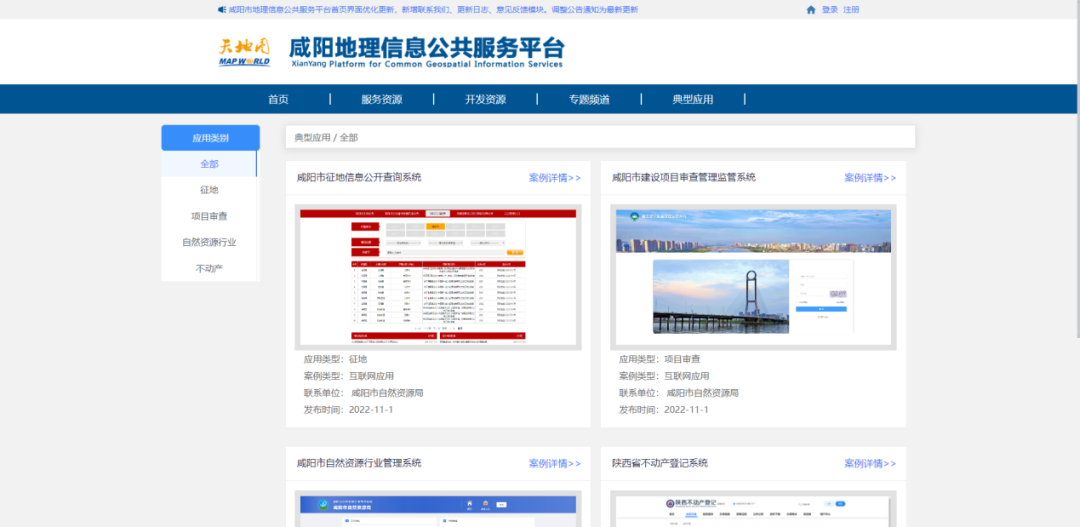Click the home icon beside 登录

pos(811,10)
